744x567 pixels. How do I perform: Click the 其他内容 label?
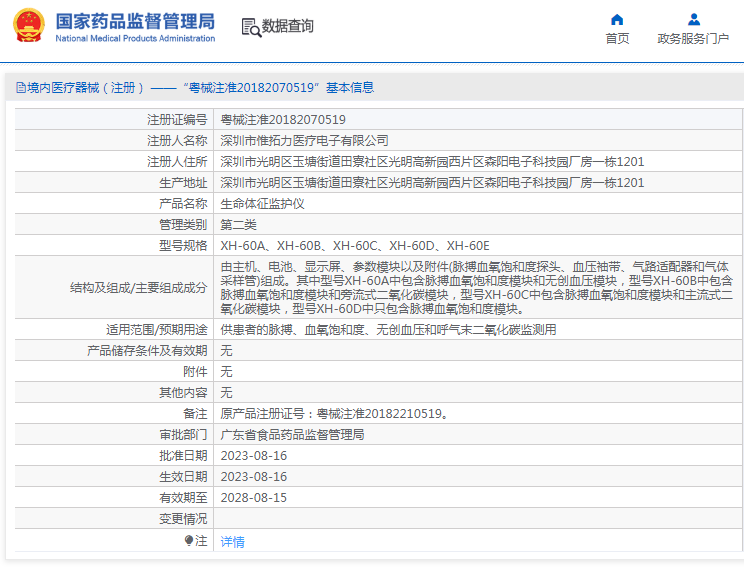coord(183,392)
